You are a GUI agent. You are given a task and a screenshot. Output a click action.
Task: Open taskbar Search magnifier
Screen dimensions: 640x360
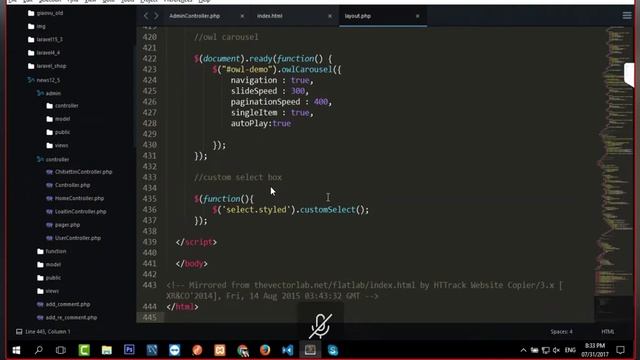(x=39, y=350)
